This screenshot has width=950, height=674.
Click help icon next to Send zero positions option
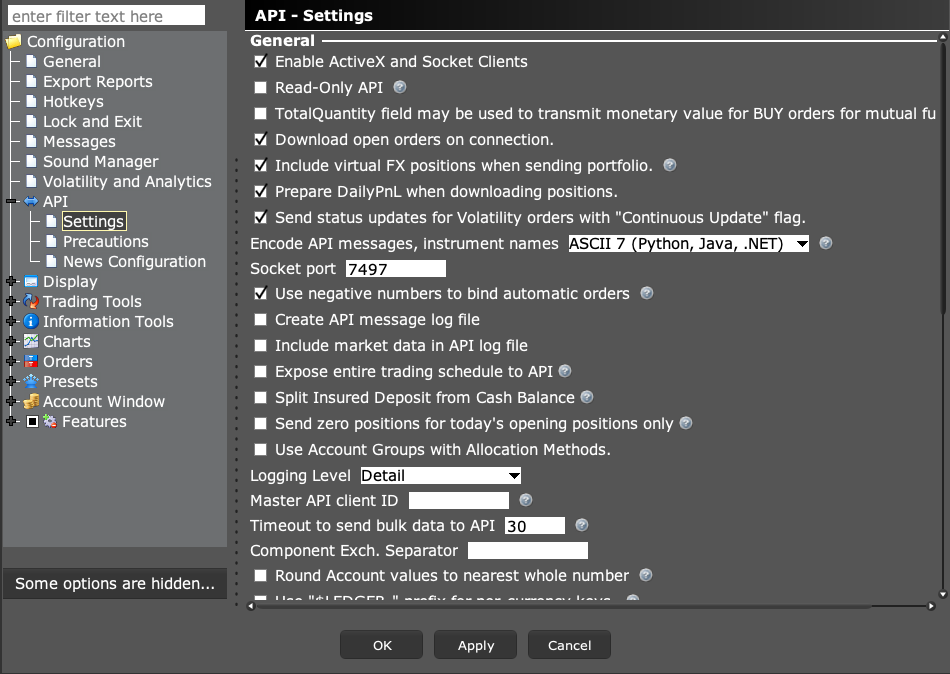click(x=686, y=423)
